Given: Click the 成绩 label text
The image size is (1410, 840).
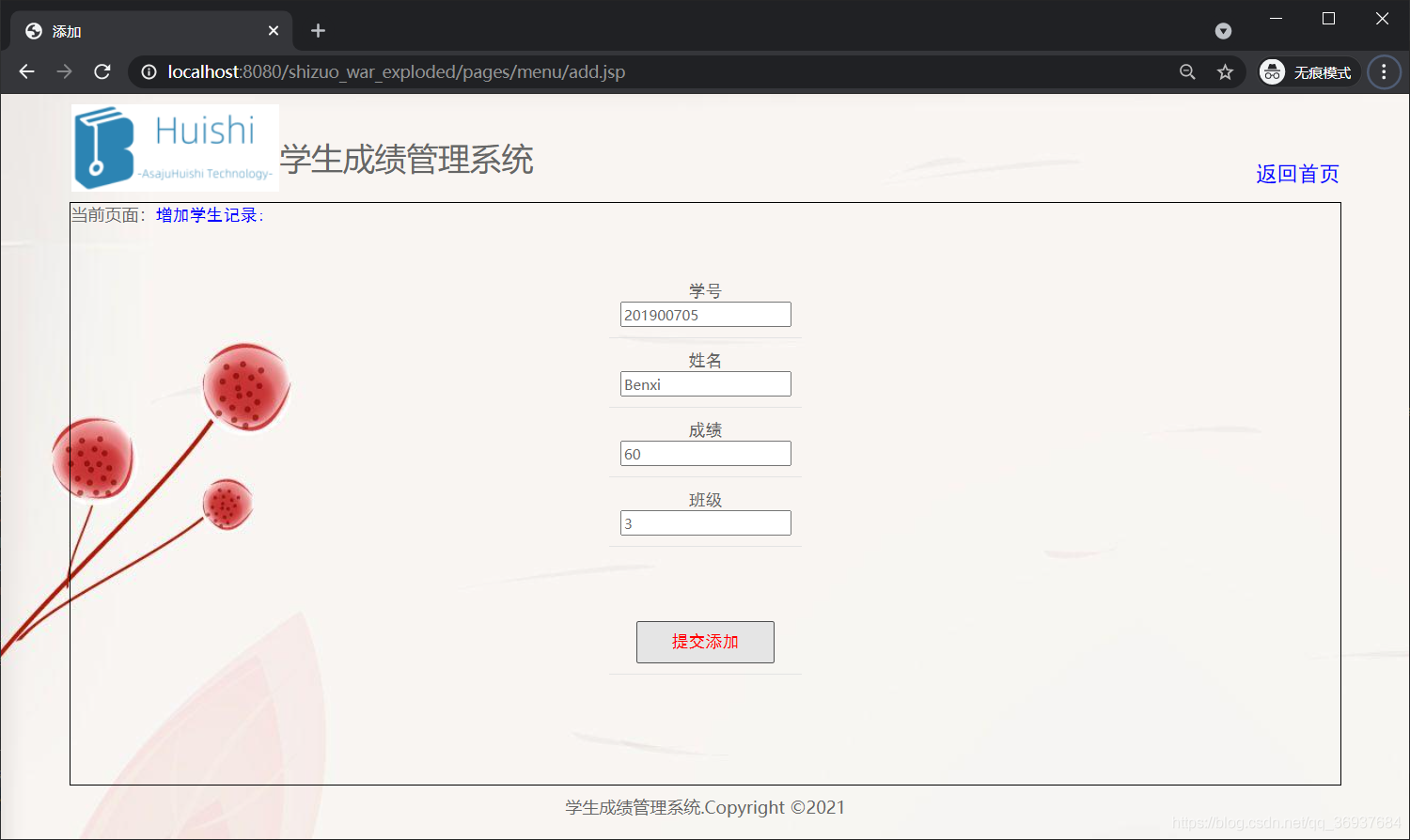Looking at the screenshot, I should click(705, 430).
